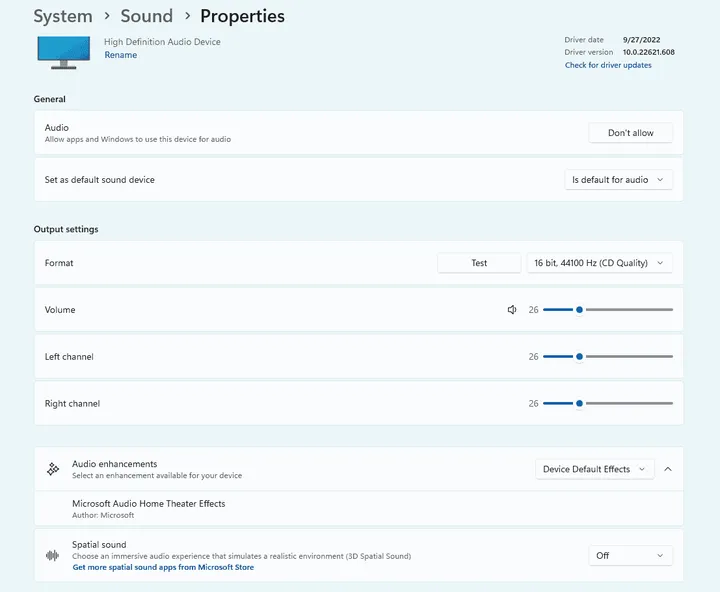This screenshot has height=592, width=720.
Task: Open the 'Is default for audio' dropdown
Action: pyautogui.click(x=618, y=180)
